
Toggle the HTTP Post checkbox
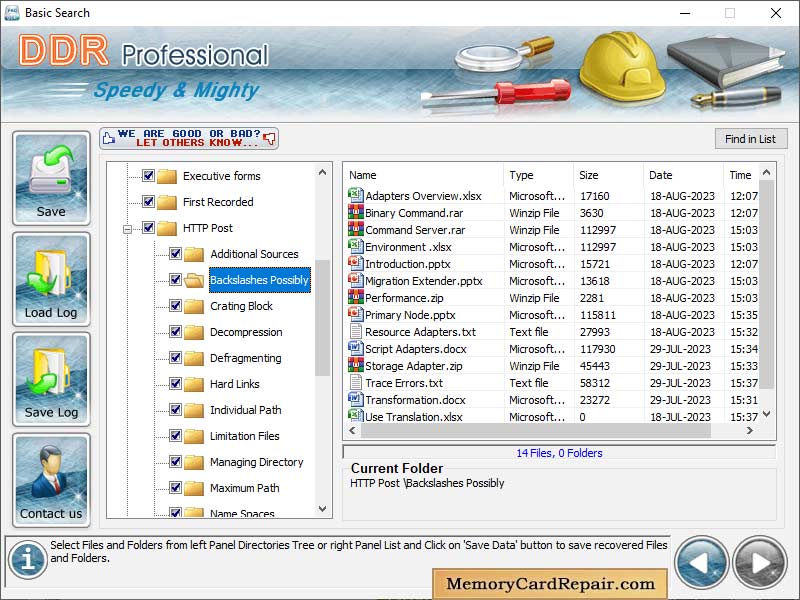click(148, 228)
